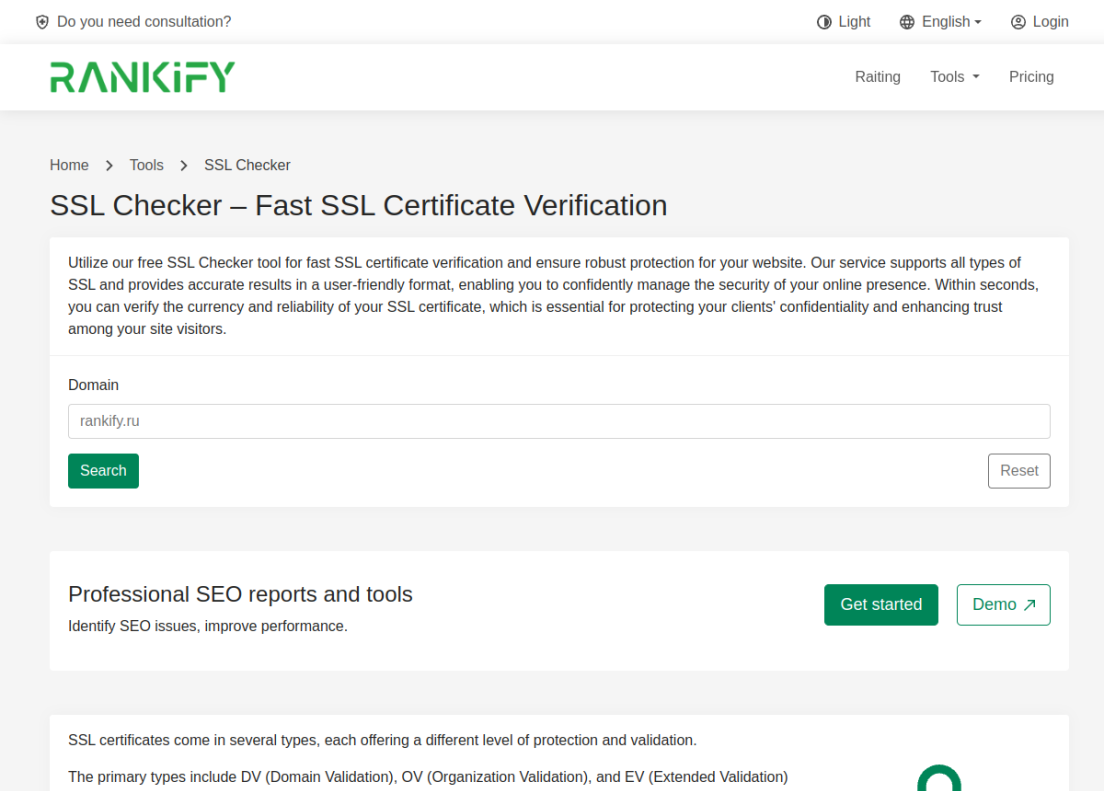Click the Get started button
This screenshot has width=1104, height=791.
click(881, 604)
